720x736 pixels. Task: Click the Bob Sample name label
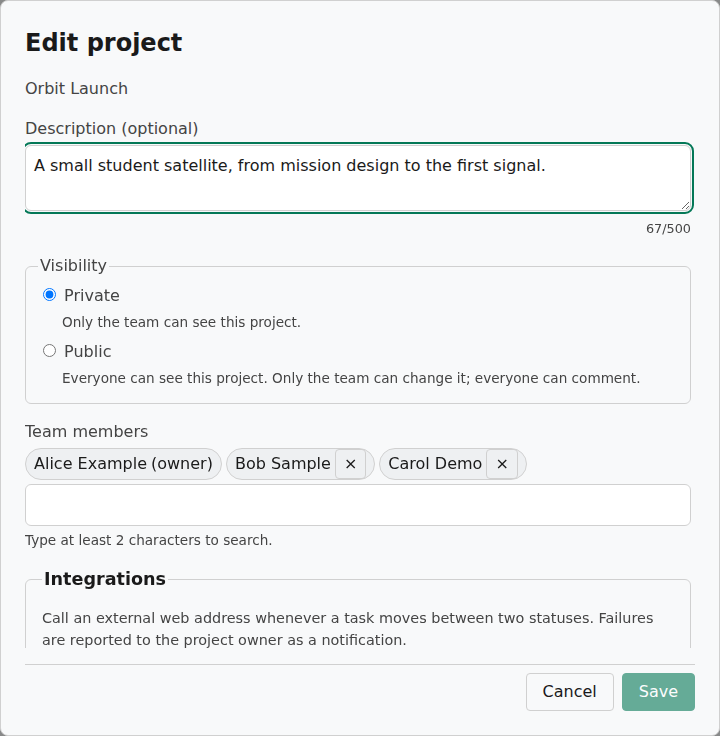tap(283, 464)
